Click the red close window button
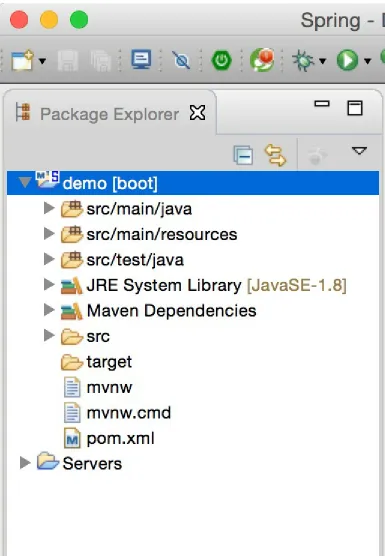Viewport: 385px width, 556px height. point(19,20)
